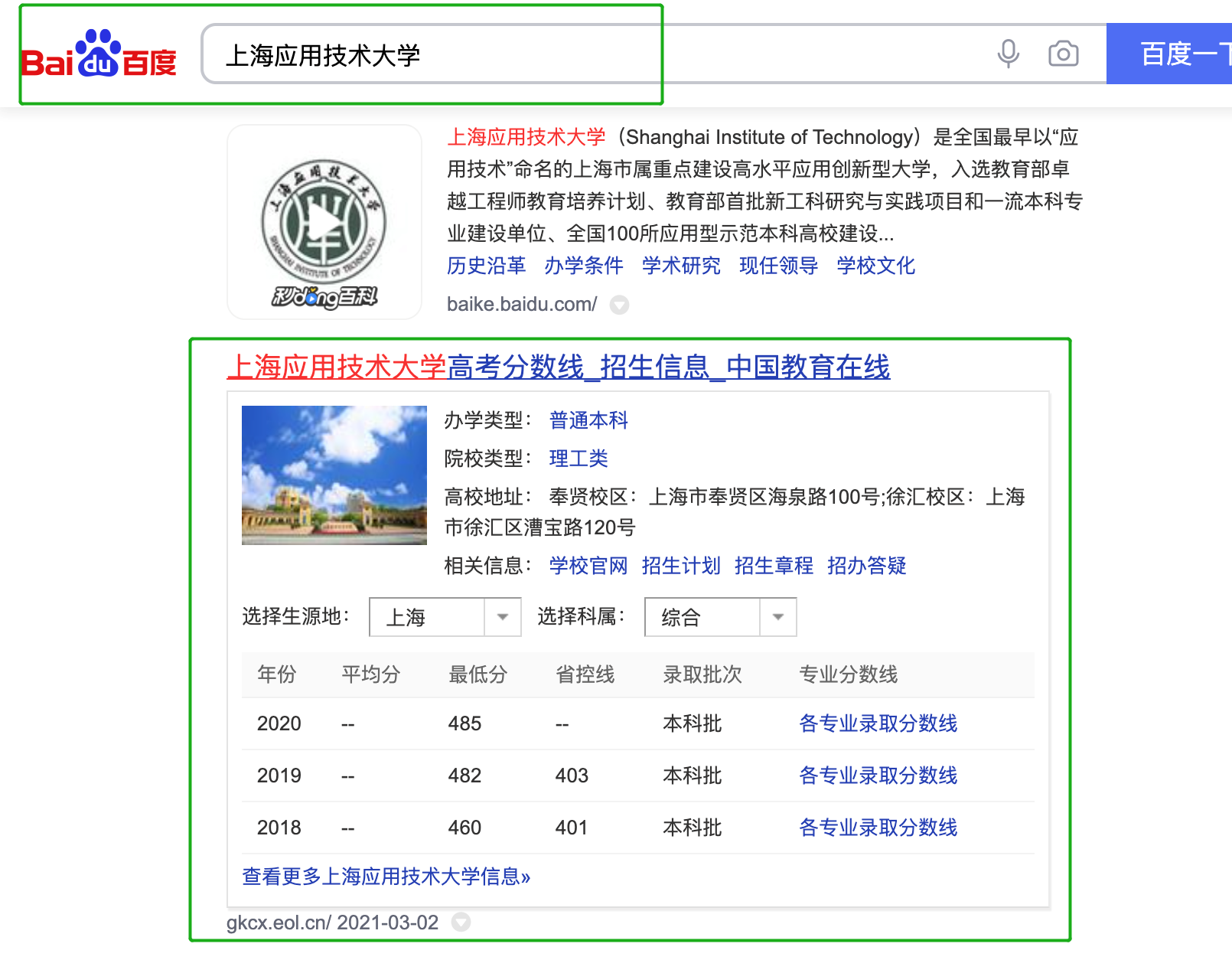Viewport: 1232px width, 960px height.
Task: Open 各专业录取分数线 for 2019
Action: click(878, 776)
